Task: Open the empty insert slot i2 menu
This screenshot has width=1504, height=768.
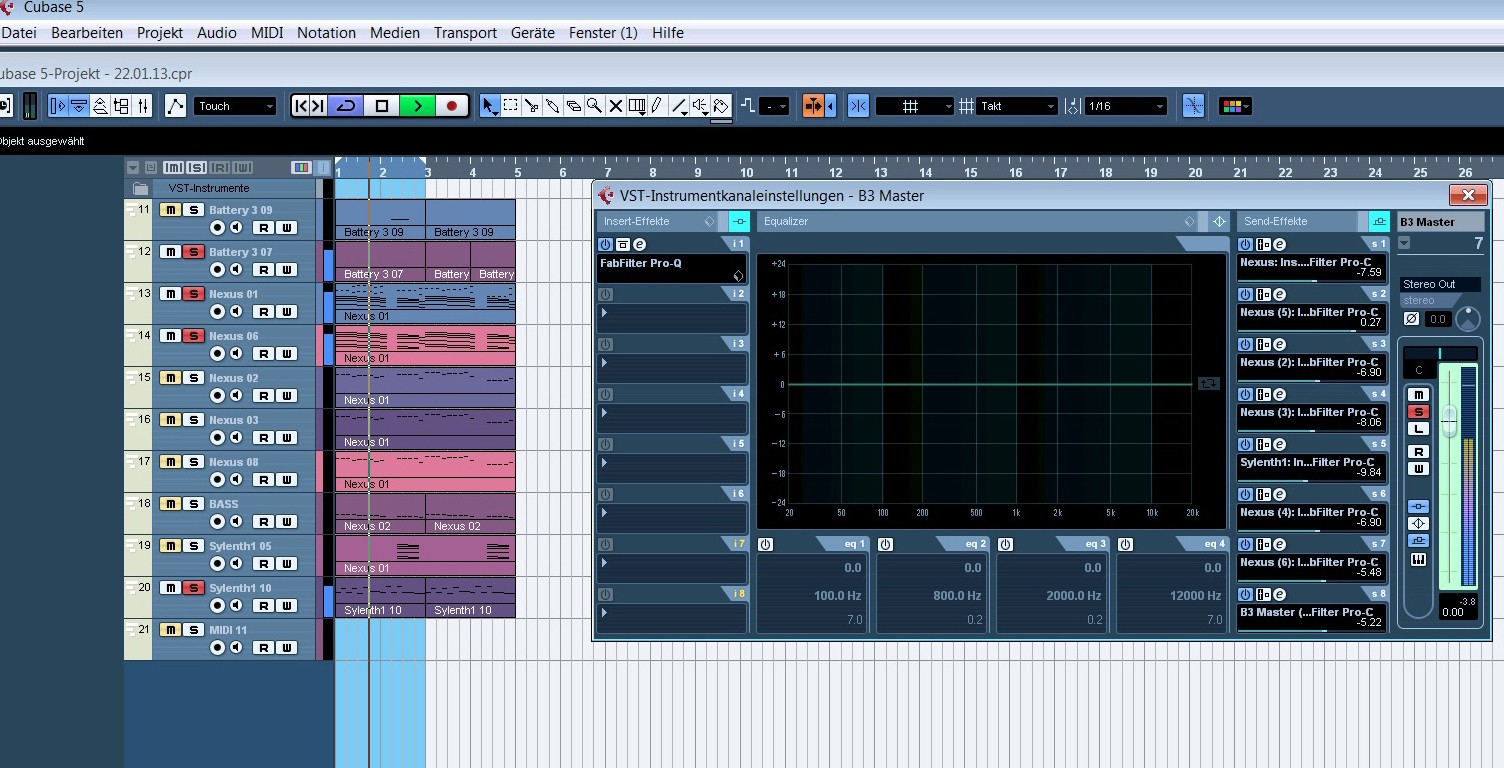Action: pyautogui.click(x=672, y=318)
